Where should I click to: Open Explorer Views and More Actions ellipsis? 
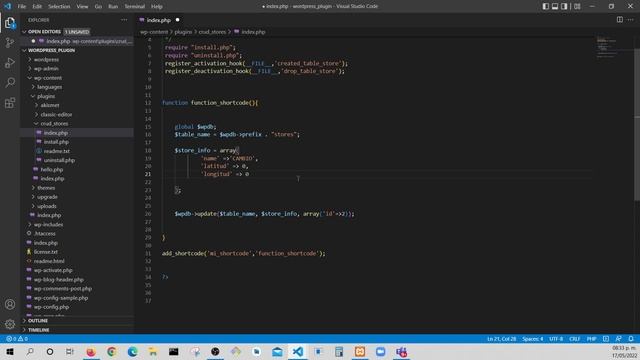(124, 20)
